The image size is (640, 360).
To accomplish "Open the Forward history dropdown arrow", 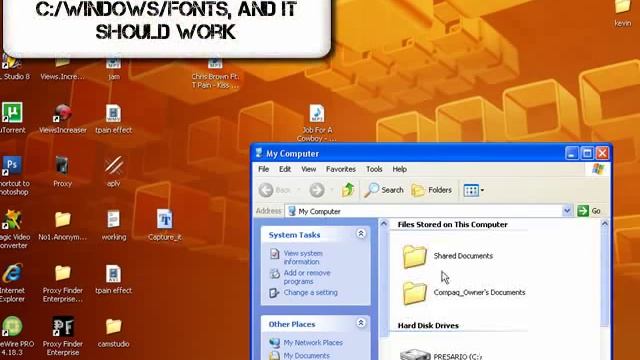I will [x=331, y=190].
